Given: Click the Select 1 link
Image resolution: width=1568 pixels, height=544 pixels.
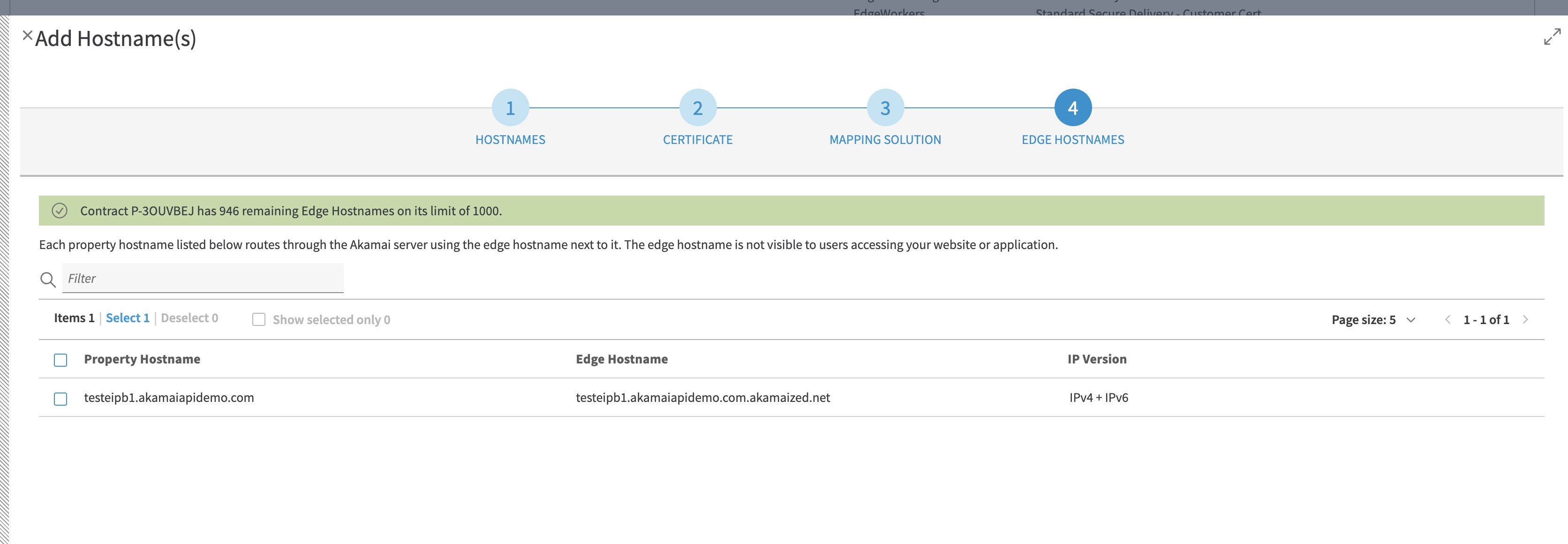Looking at the screenshot, I should (x=127, y=317).
